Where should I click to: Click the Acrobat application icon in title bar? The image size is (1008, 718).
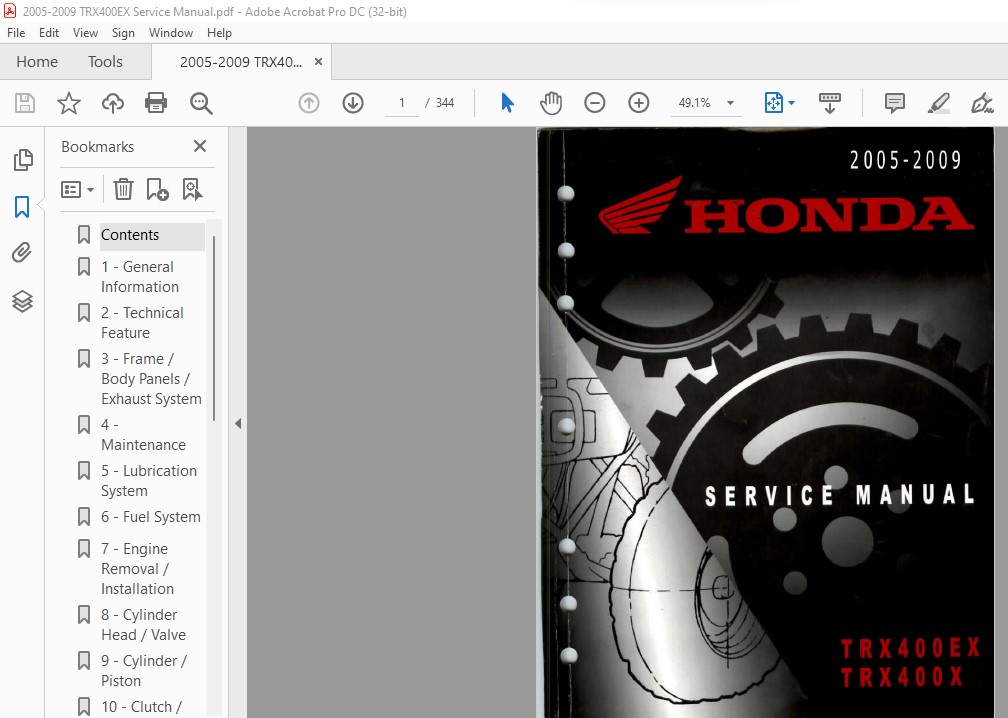pos(10,11)
